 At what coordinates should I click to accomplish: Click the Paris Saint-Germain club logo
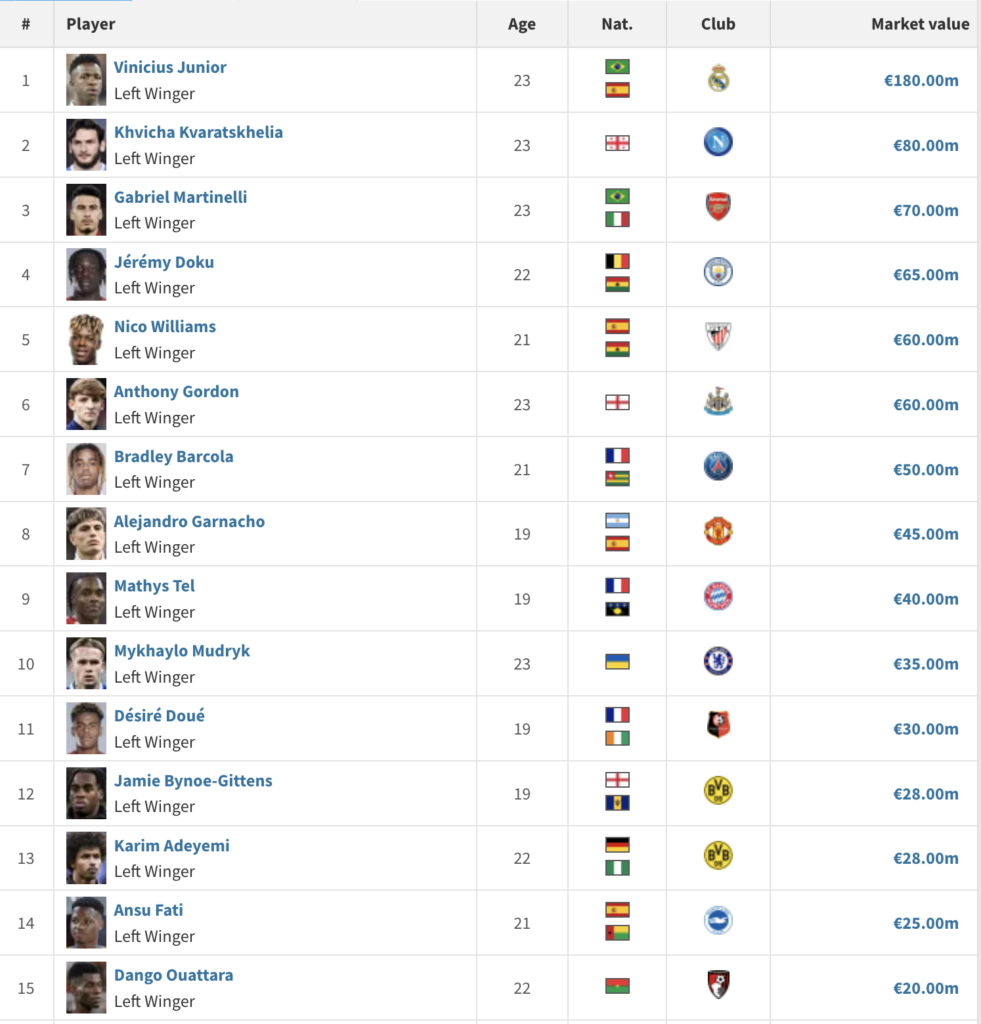[718, 466]
